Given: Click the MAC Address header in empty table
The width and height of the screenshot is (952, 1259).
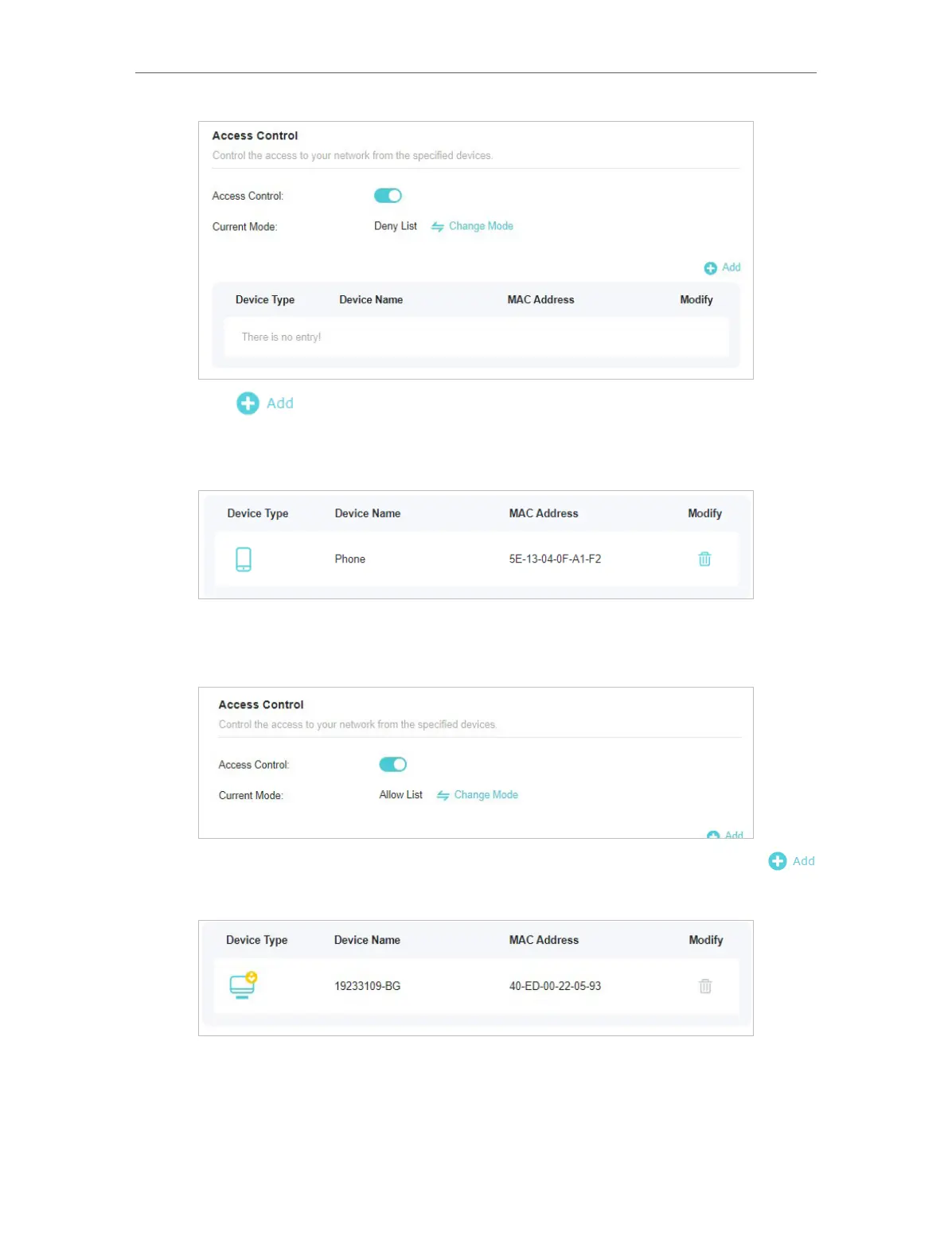Looking at the screenshot, I should [540, 300].
